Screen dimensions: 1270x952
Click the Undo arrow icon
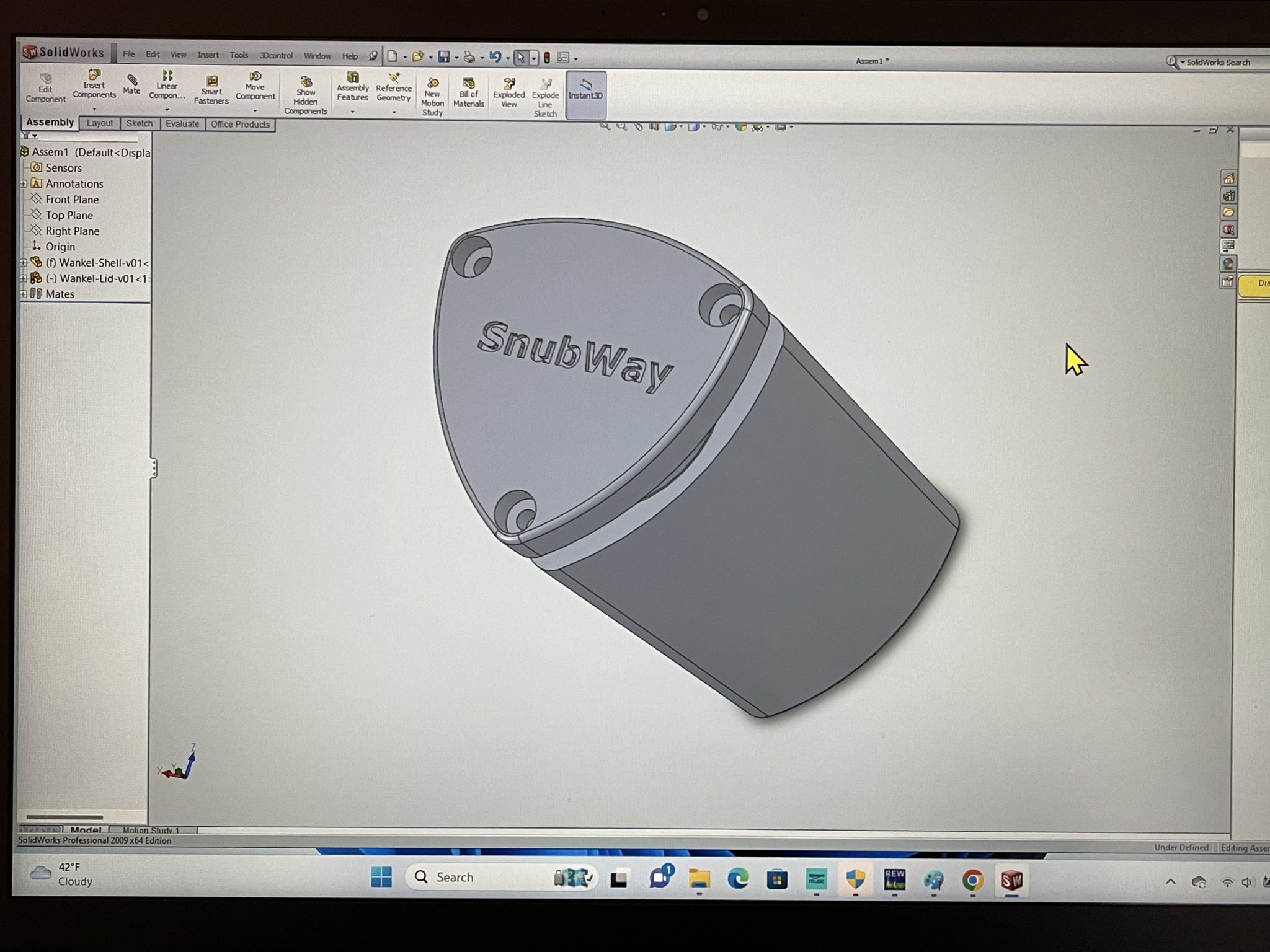(495, 58)
